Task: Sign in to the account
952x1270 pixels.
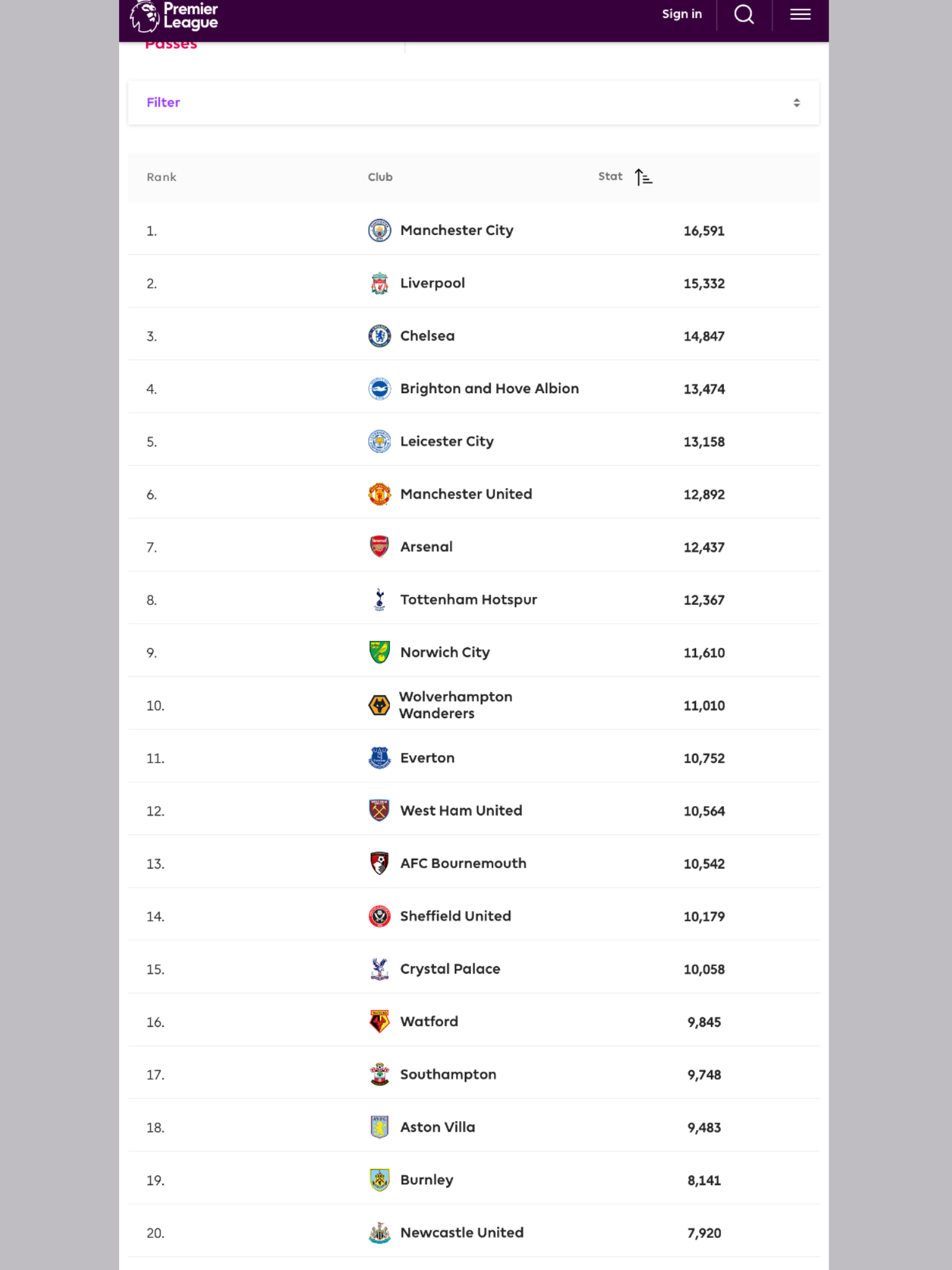Action: [682, 14]
